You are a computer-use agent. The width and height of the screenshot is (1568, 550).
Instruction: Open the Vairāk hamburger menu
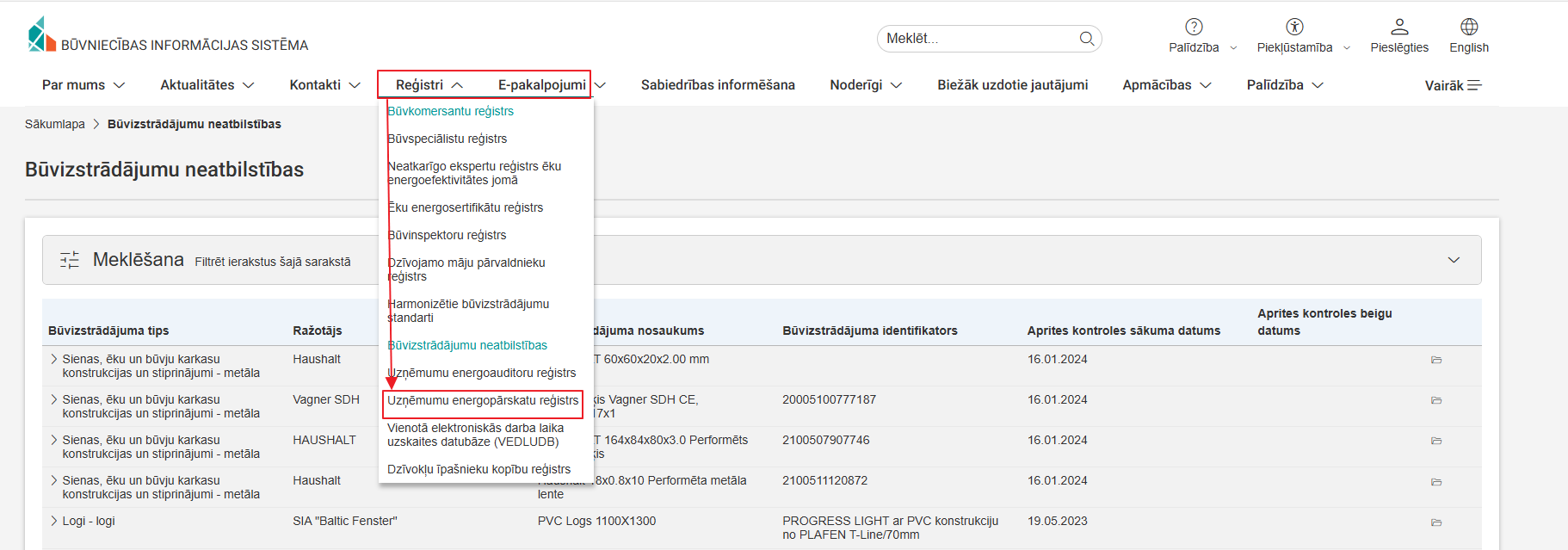click(1454, 85)
